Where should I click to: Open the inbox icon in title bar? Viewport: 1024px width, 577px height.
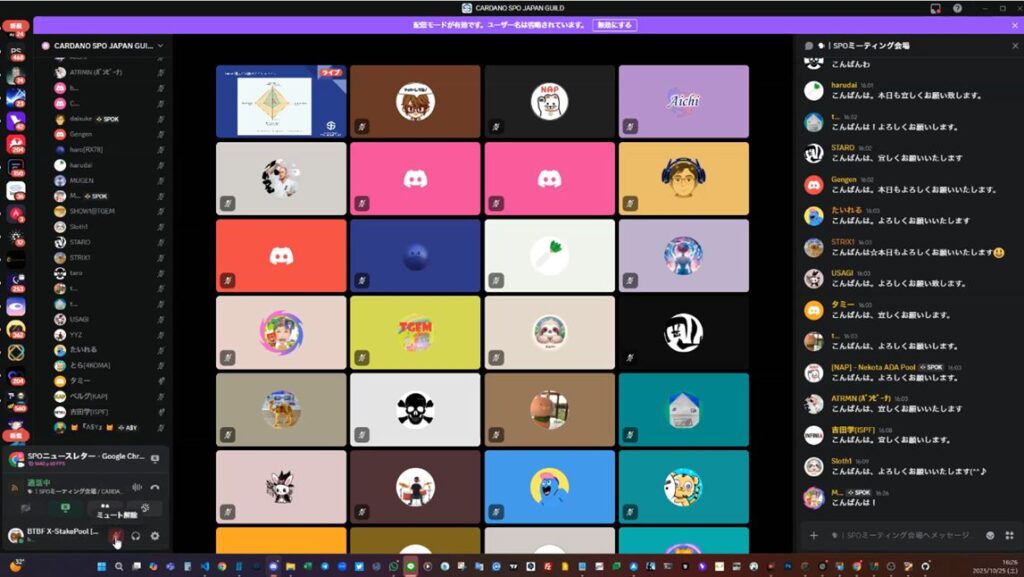point(935,8)
